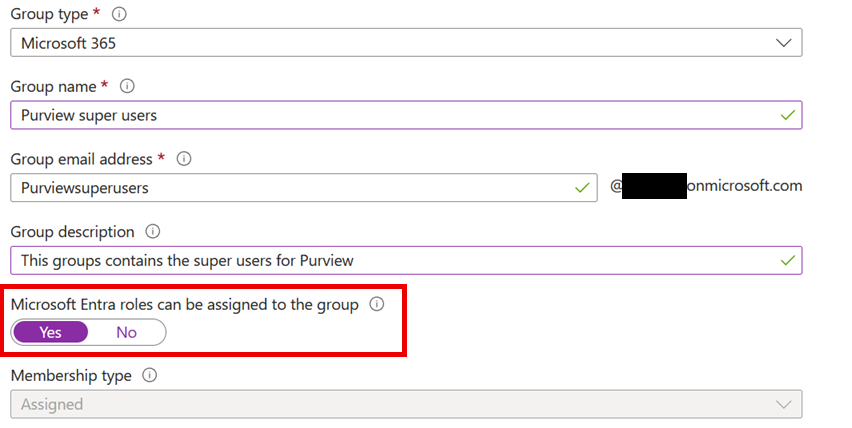Click the Group name field Purview super users
The image size is (852, 428).
coord(406,115)
